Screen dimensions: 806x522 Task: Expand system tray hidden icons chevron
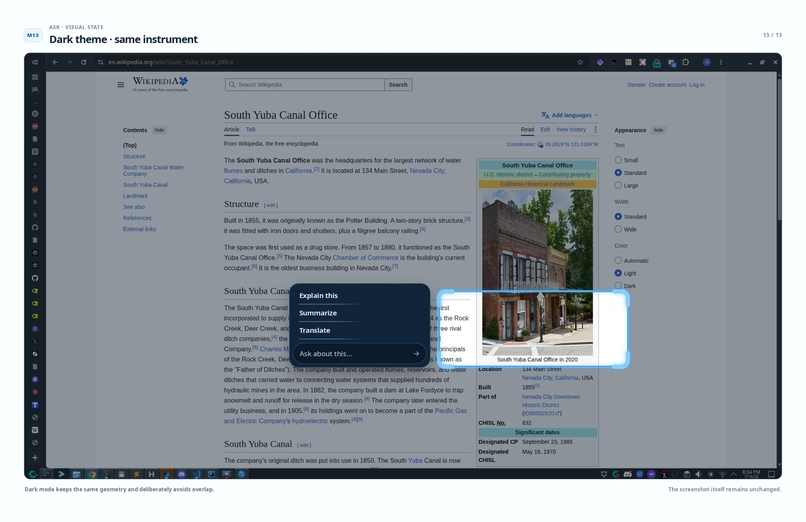pyautogui.click(x=734, y=474)
